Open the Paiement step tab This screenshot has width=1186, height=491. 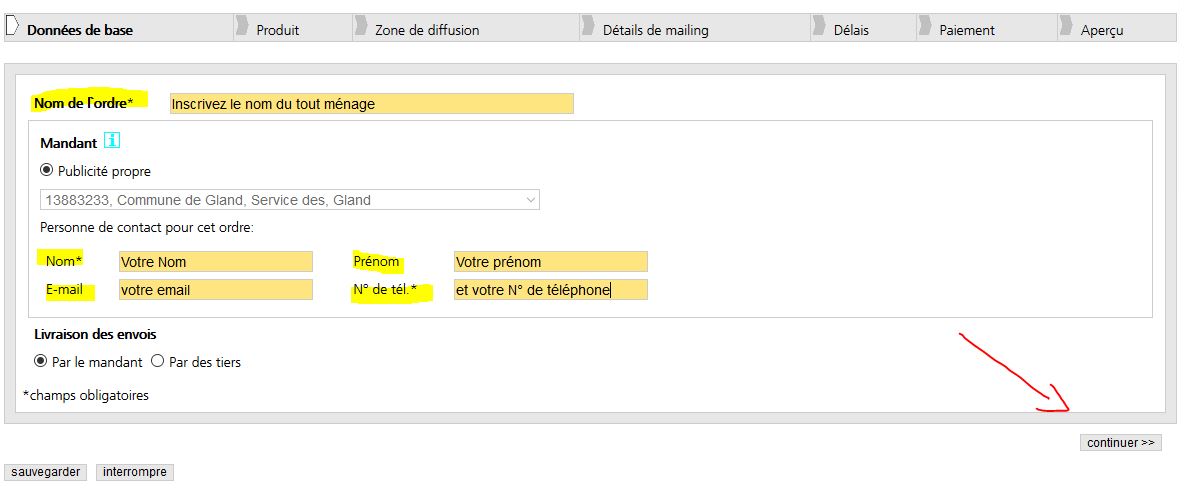click(x=966, y=30)
